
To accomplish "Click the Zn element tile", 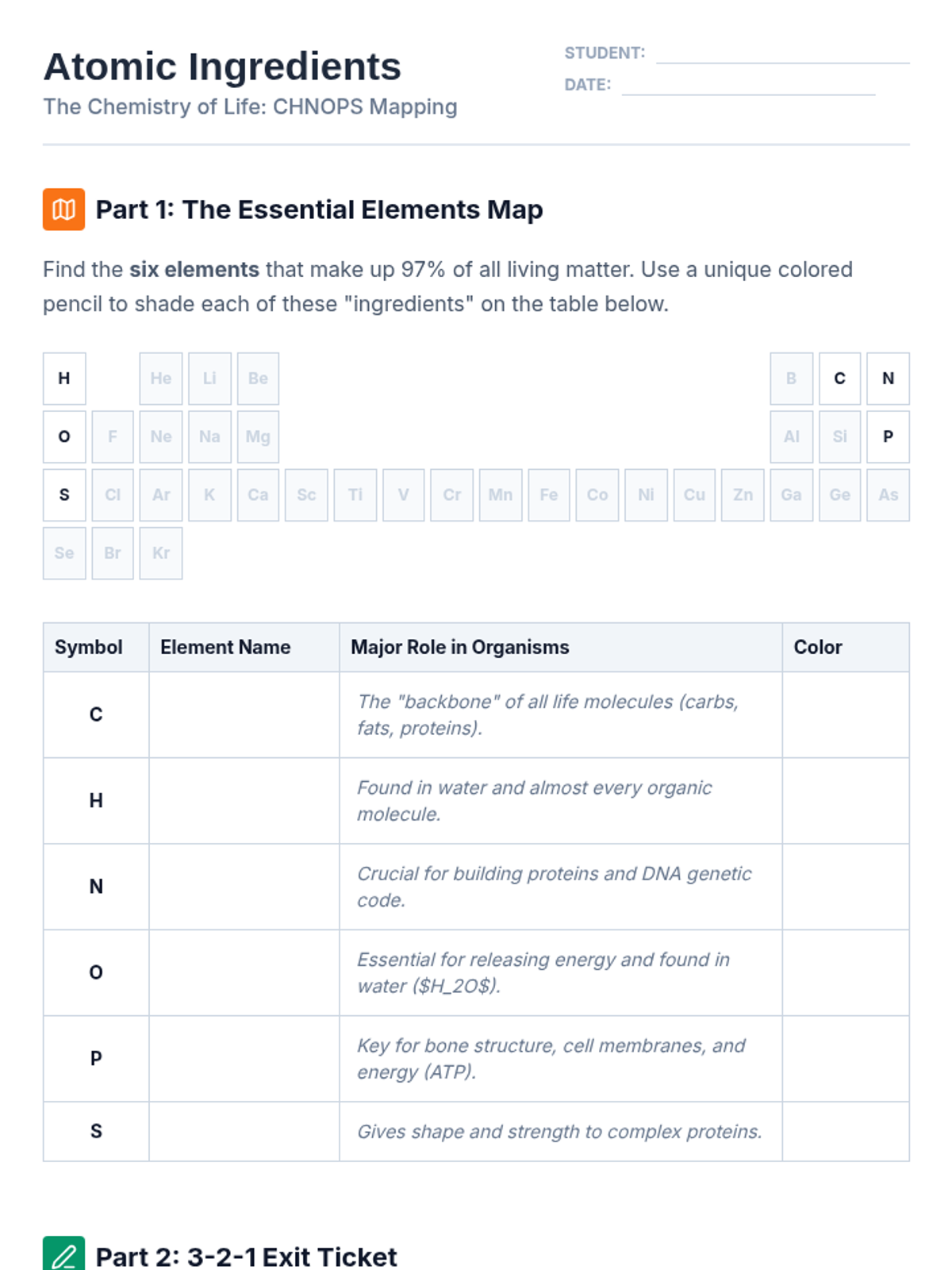I will pyautogui.click(x=743, y=495).
